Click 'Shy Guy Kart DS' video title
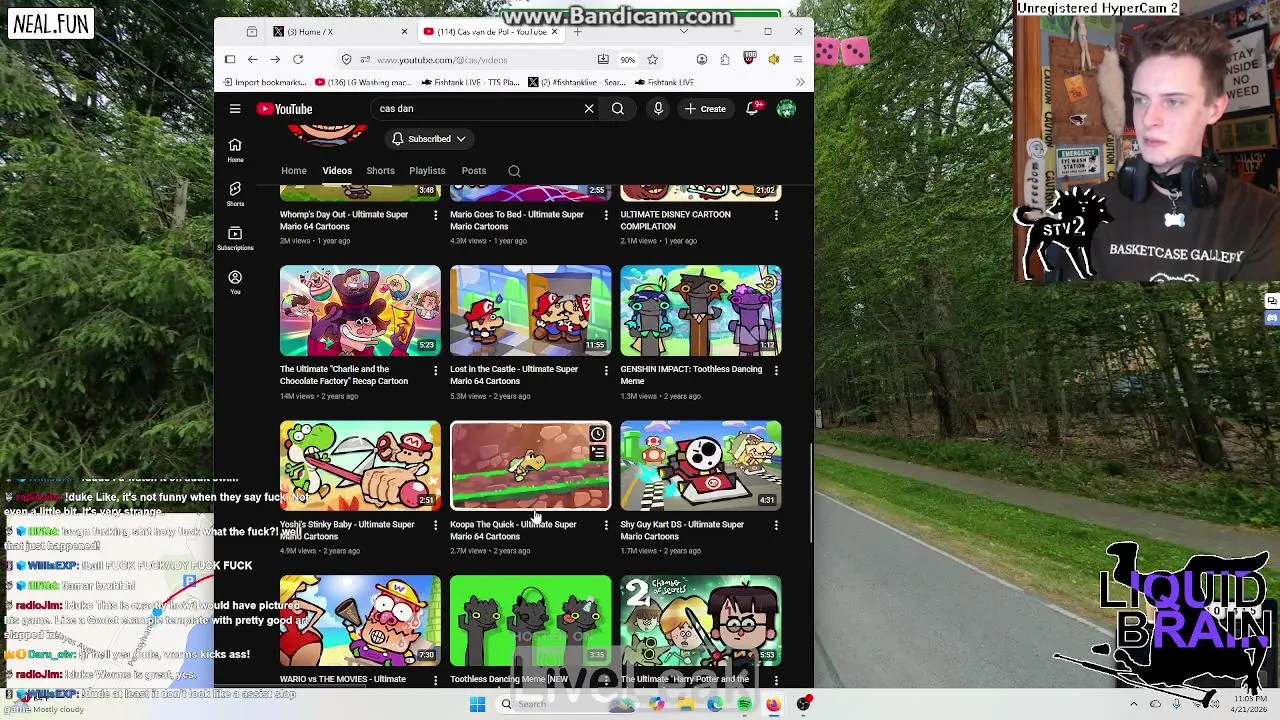 682,530
